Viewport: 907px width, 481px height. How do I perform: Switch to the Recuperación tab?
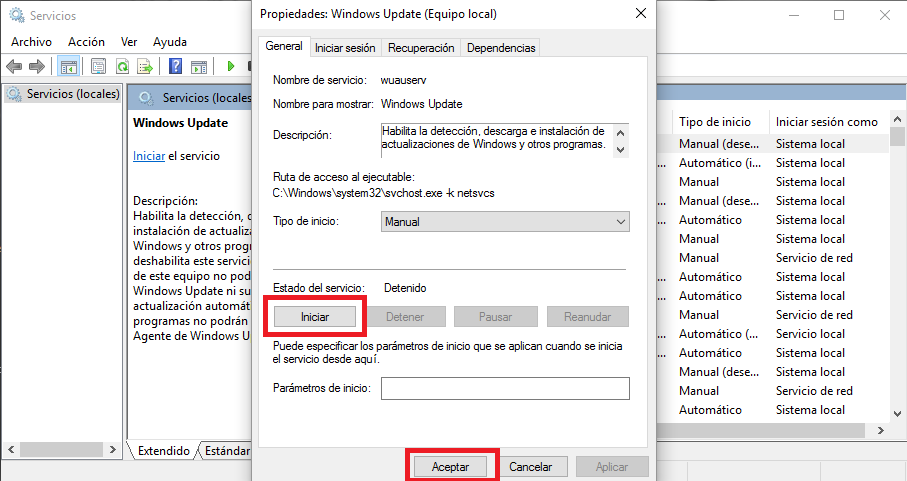pyautogui.click(x=421, y=48)
